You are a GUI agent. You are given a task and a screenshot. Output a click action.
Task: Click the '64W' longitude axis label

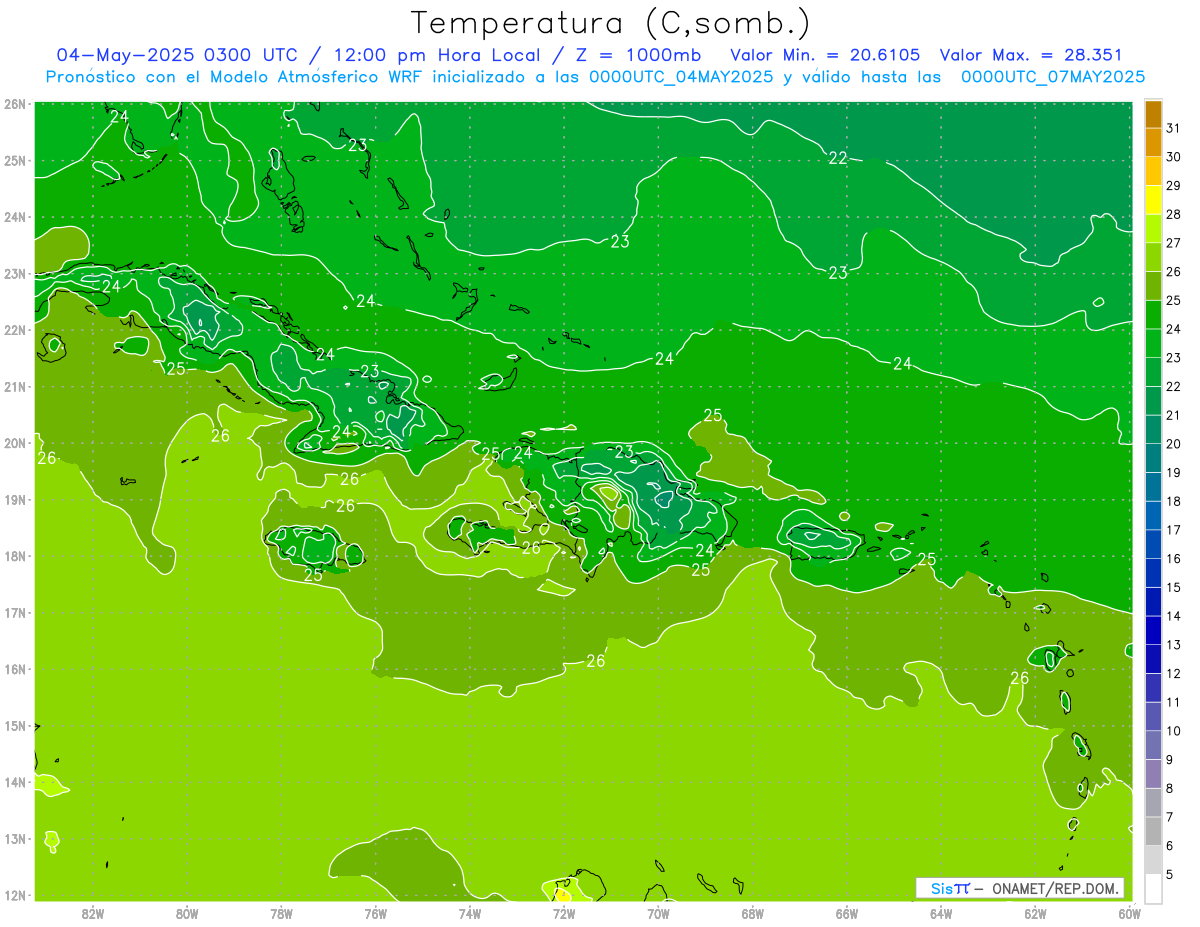[941, 913]
